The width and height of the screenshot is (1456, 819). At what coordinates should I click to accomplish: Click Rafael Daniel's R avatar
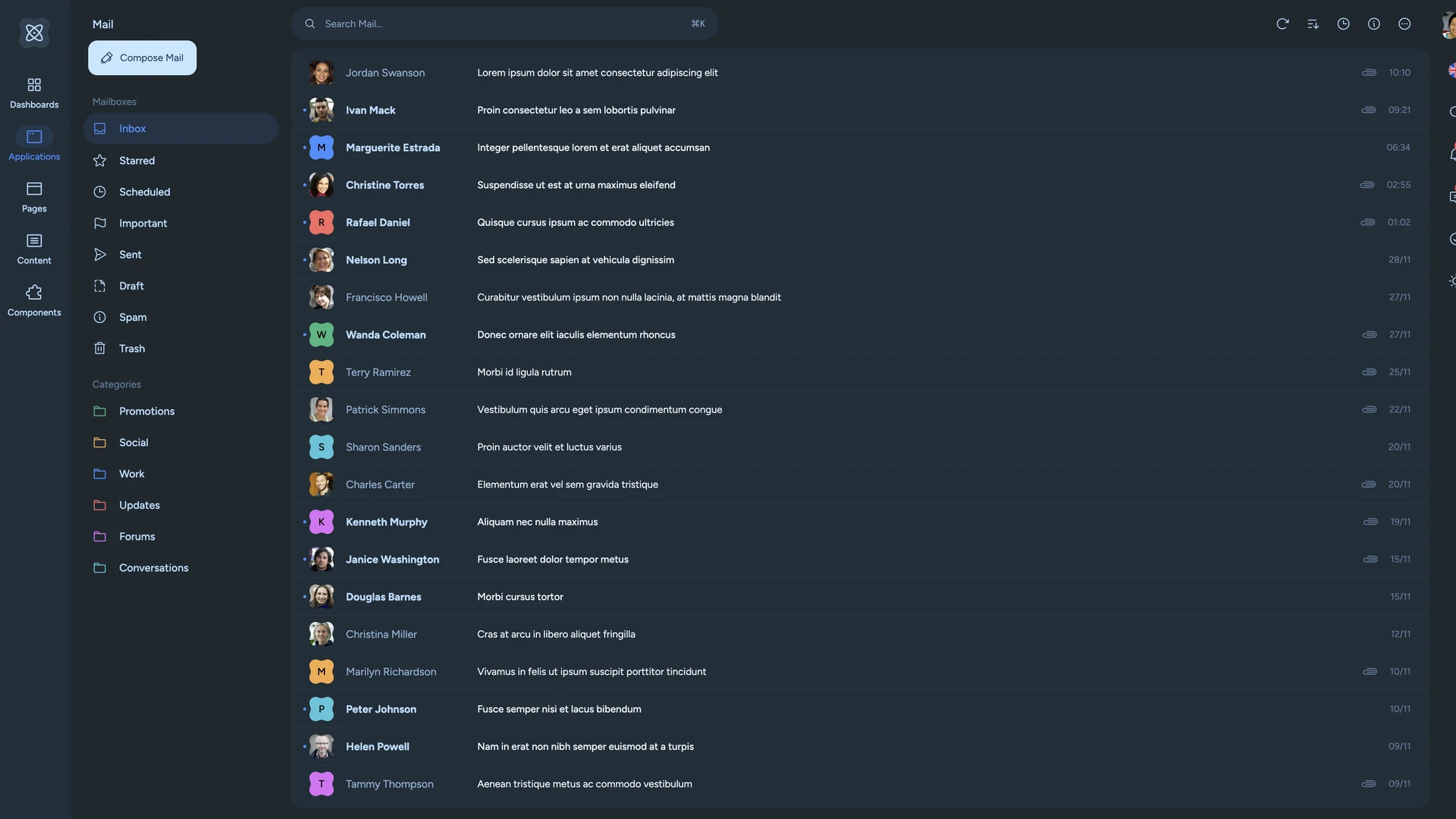[x=322, y=222]
